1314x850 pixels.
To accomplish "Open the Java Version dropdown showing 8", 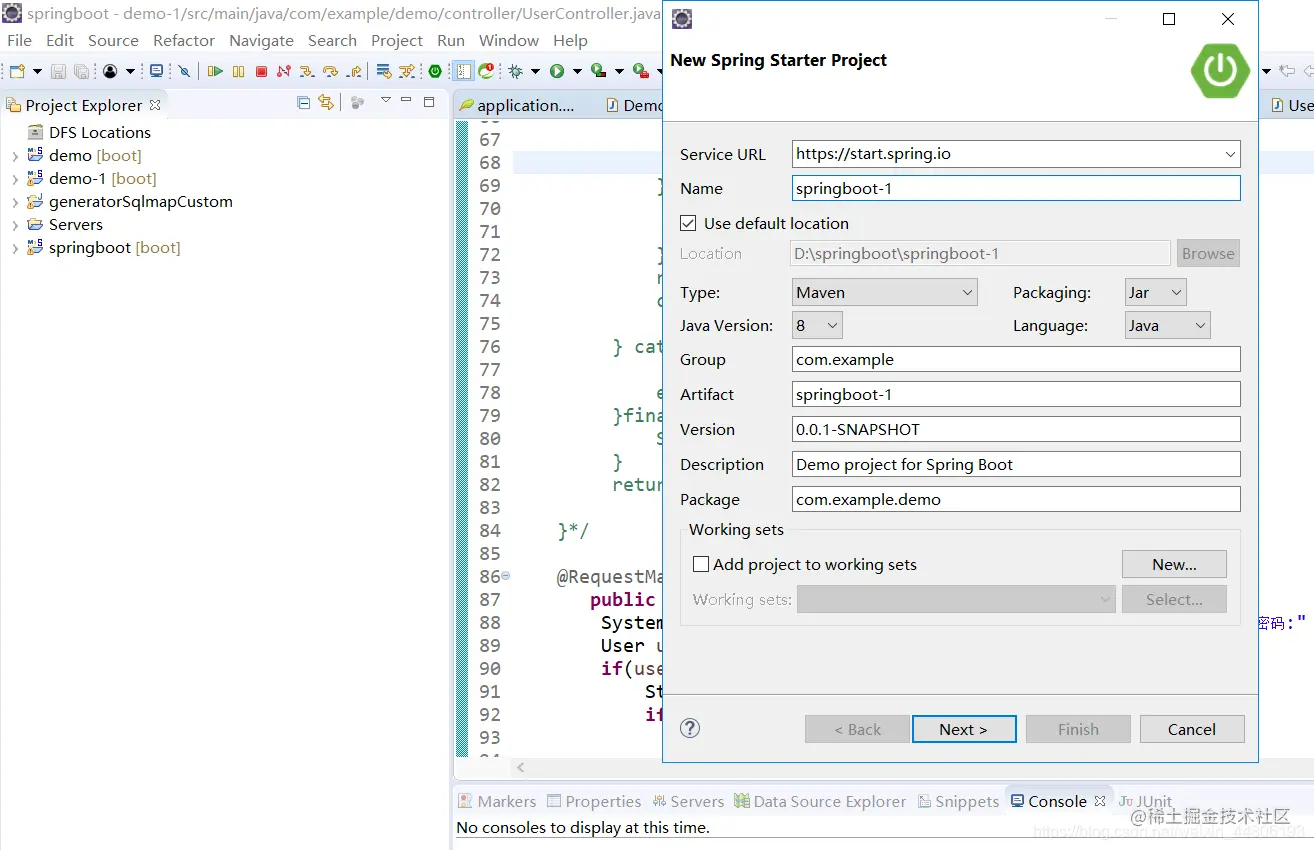I will 817,325.
